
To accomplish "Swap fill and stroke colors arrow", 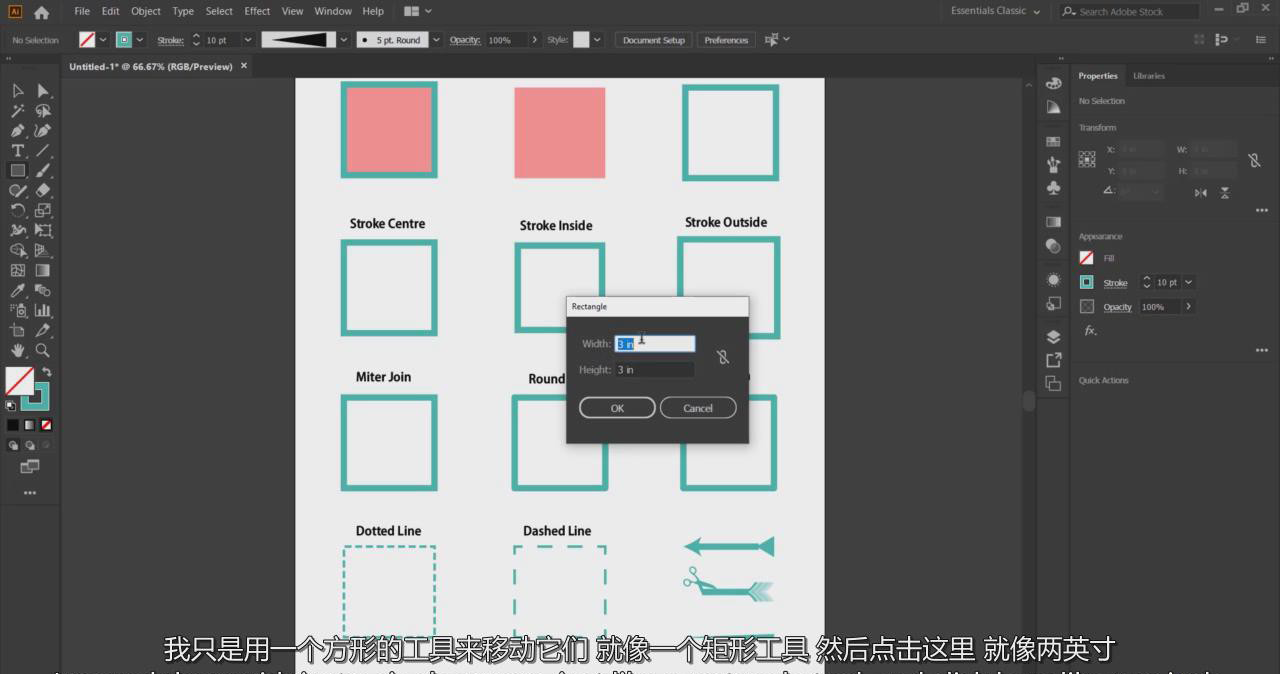I will (x=46, y=372).
